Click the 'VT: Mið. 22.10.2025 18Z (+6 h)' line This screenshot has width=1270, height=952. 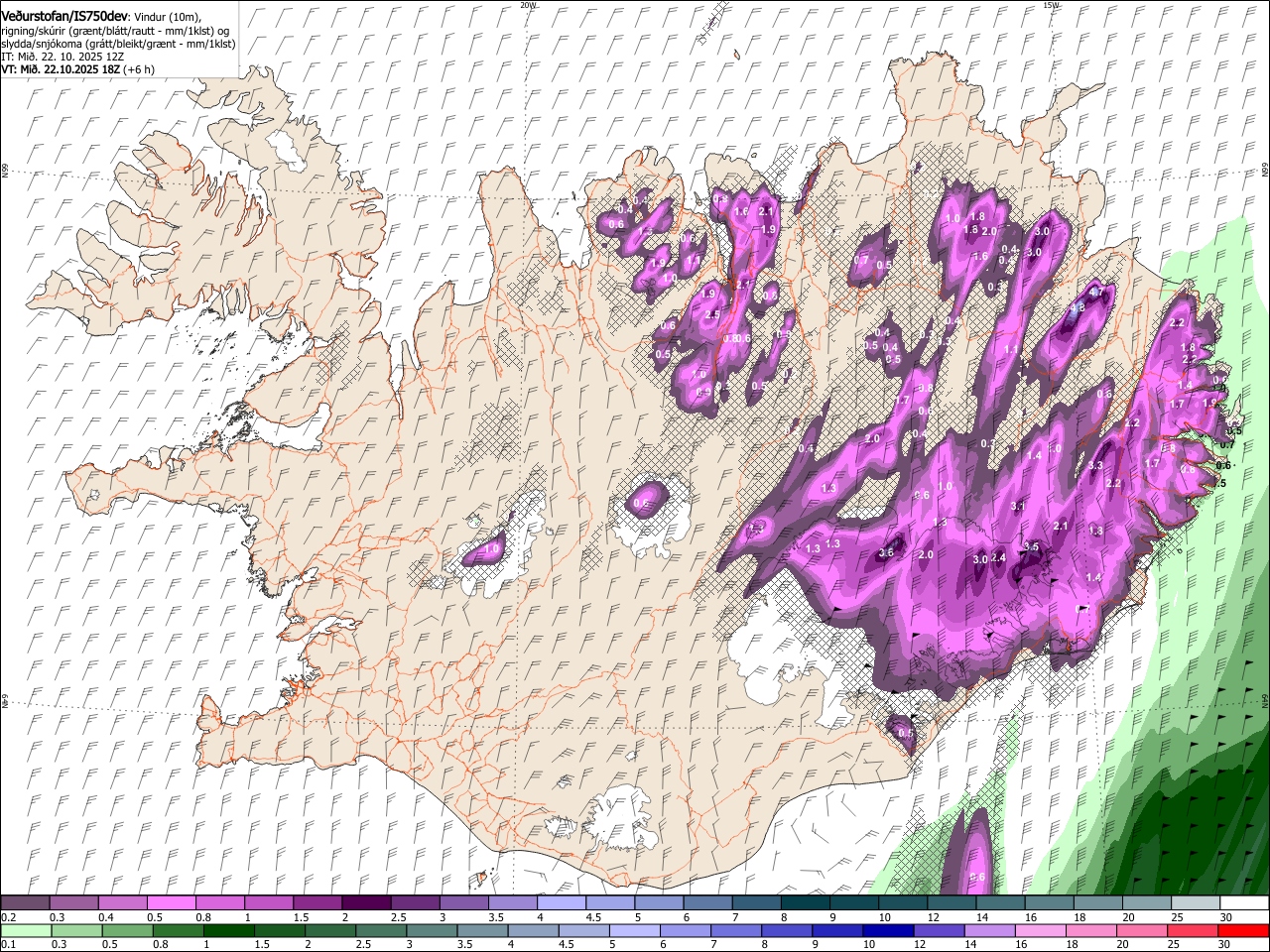[77, 69]
